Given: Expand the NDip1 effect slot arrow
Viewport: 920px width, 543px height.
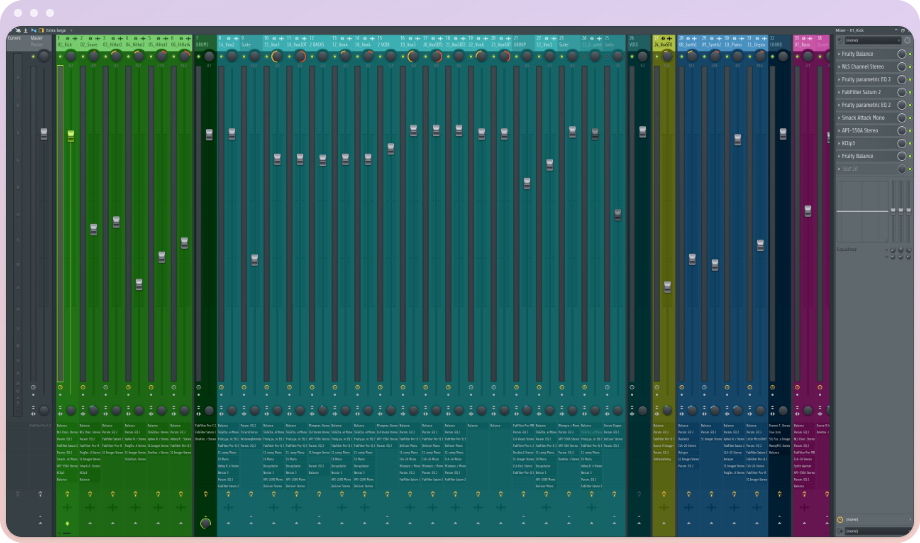Looking at the screenshot, I should [x=839, y=144].
